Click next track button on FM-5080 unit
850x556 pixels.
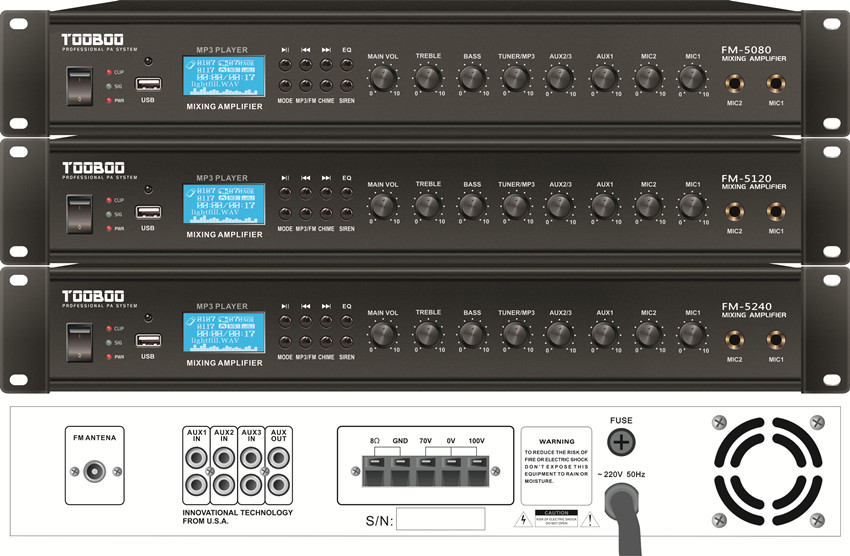point(326,64)
